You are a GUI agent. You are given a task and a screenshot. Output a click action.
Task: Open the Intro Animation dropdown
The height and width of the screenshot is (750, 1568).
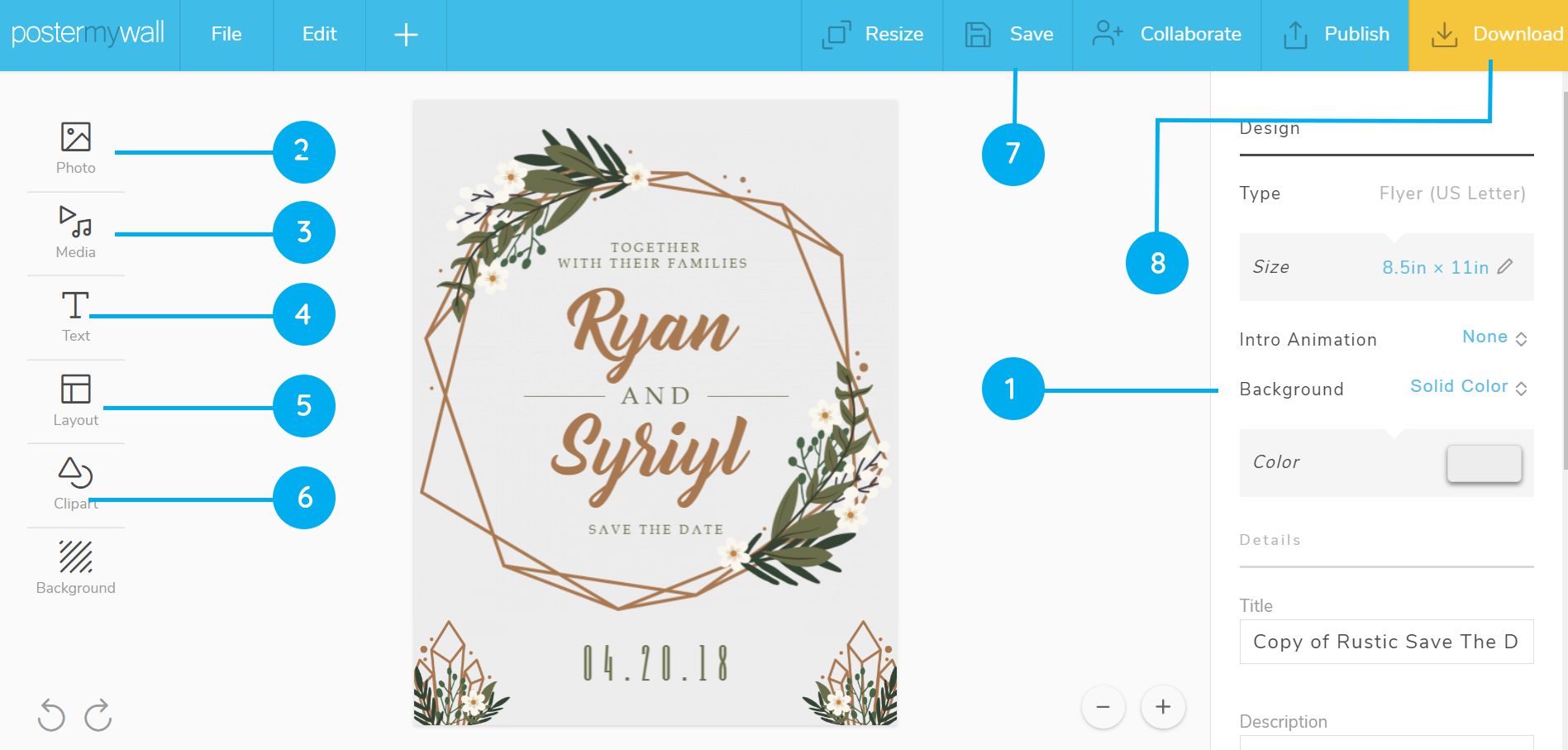point(1494,337)
